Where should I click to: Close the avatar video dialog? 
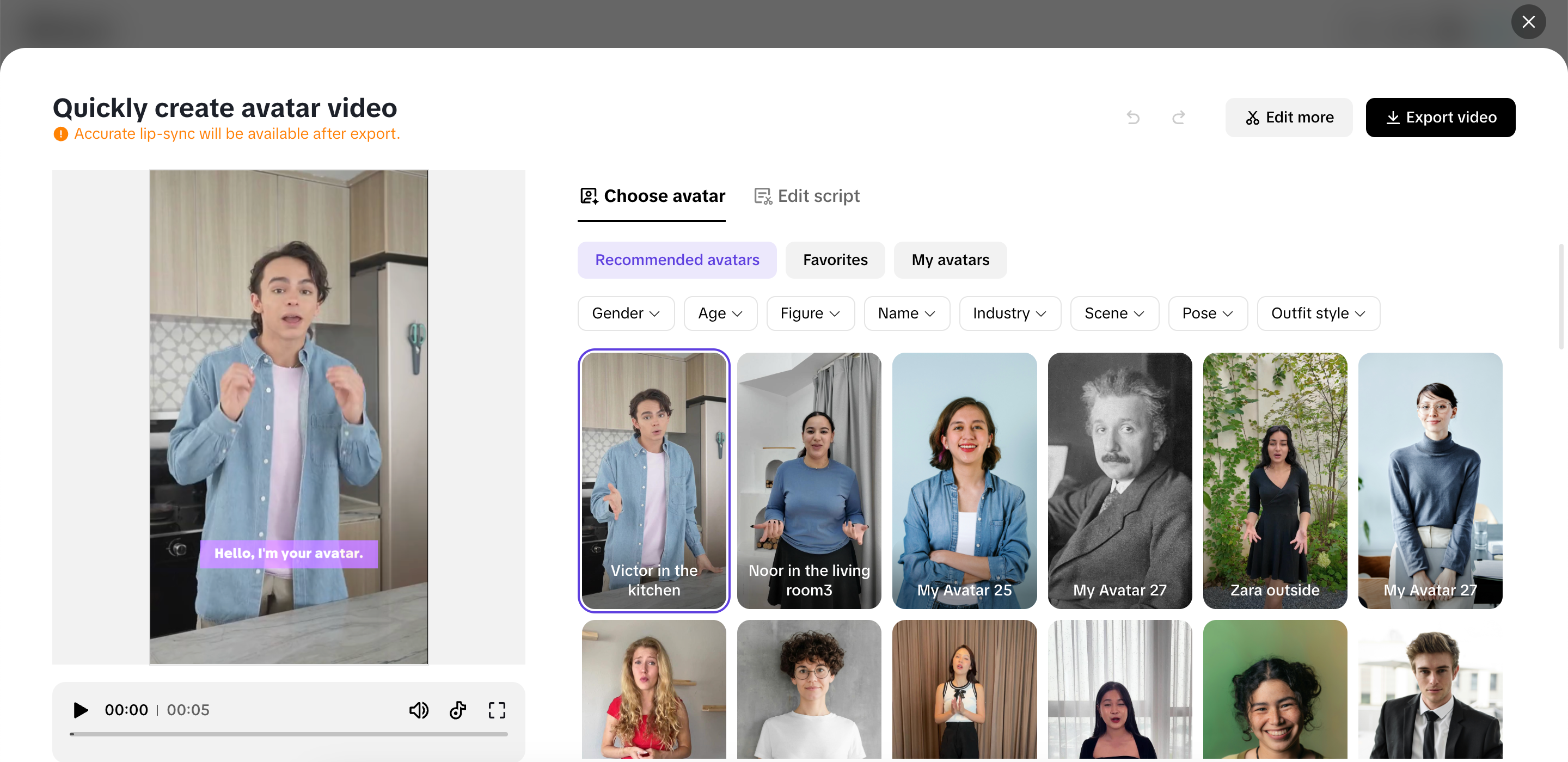pos(1528,22)
